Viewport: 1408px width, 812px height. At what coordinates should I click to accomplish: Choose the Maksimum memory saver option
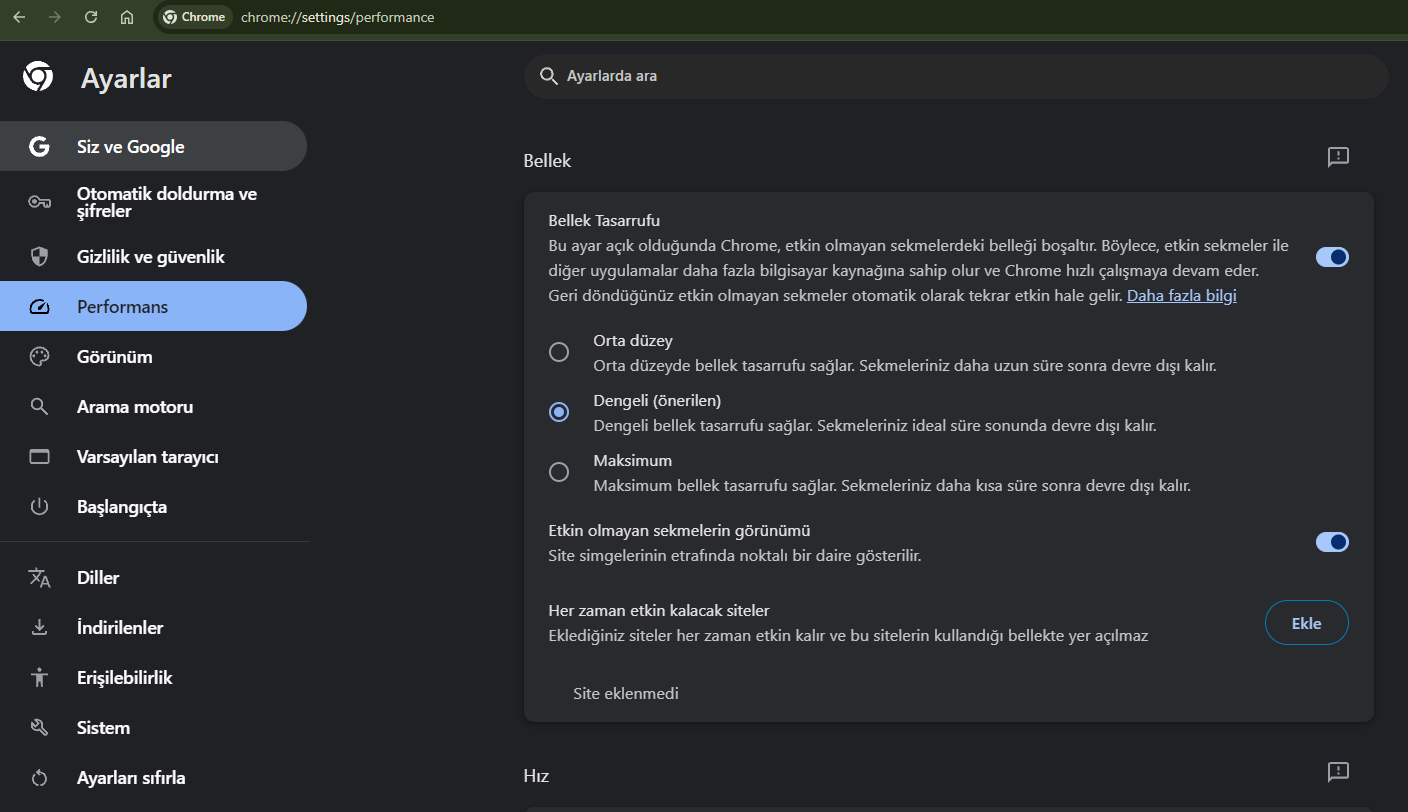point(559,472)
